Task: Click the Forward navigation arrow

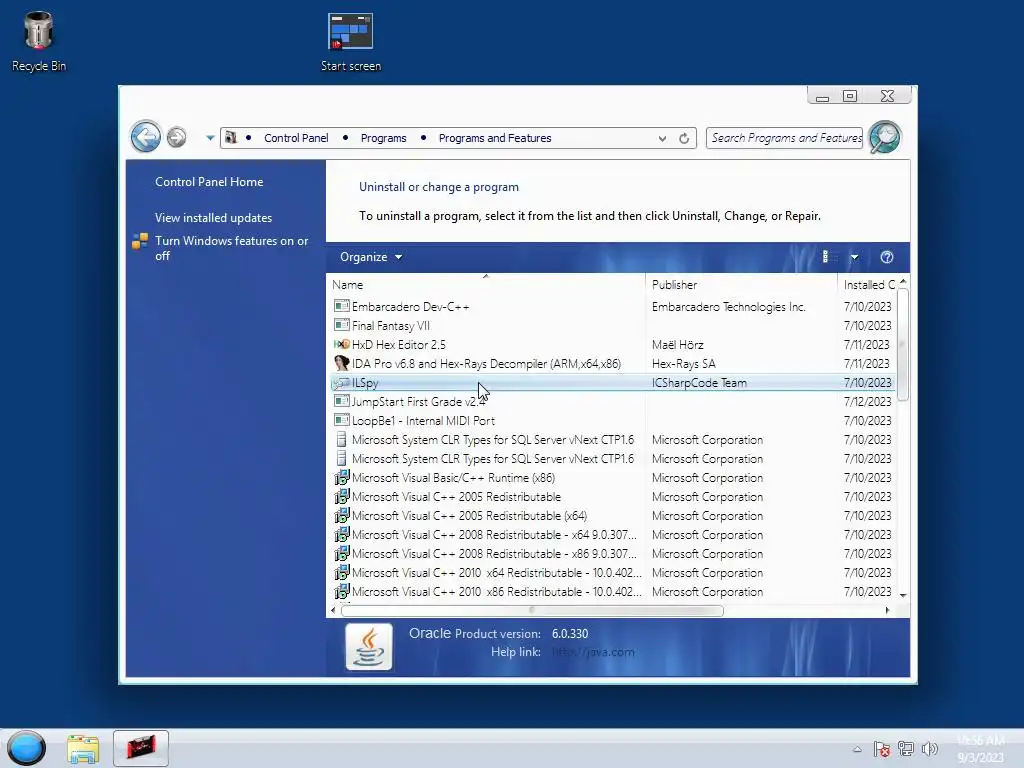Action: (176, 137)
